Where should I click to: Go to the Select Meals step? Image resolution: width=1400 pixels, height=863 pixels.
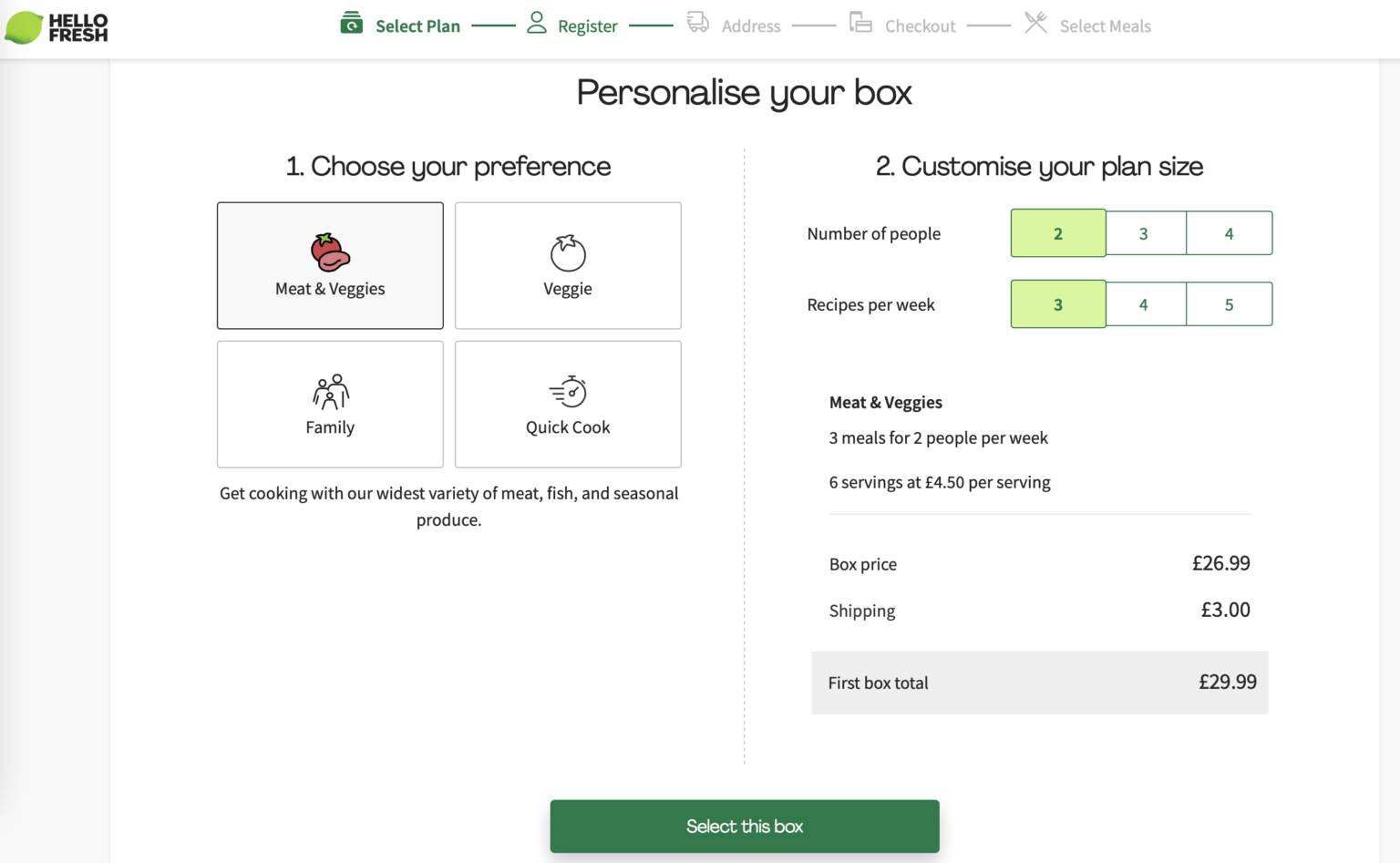[1105, 26]
